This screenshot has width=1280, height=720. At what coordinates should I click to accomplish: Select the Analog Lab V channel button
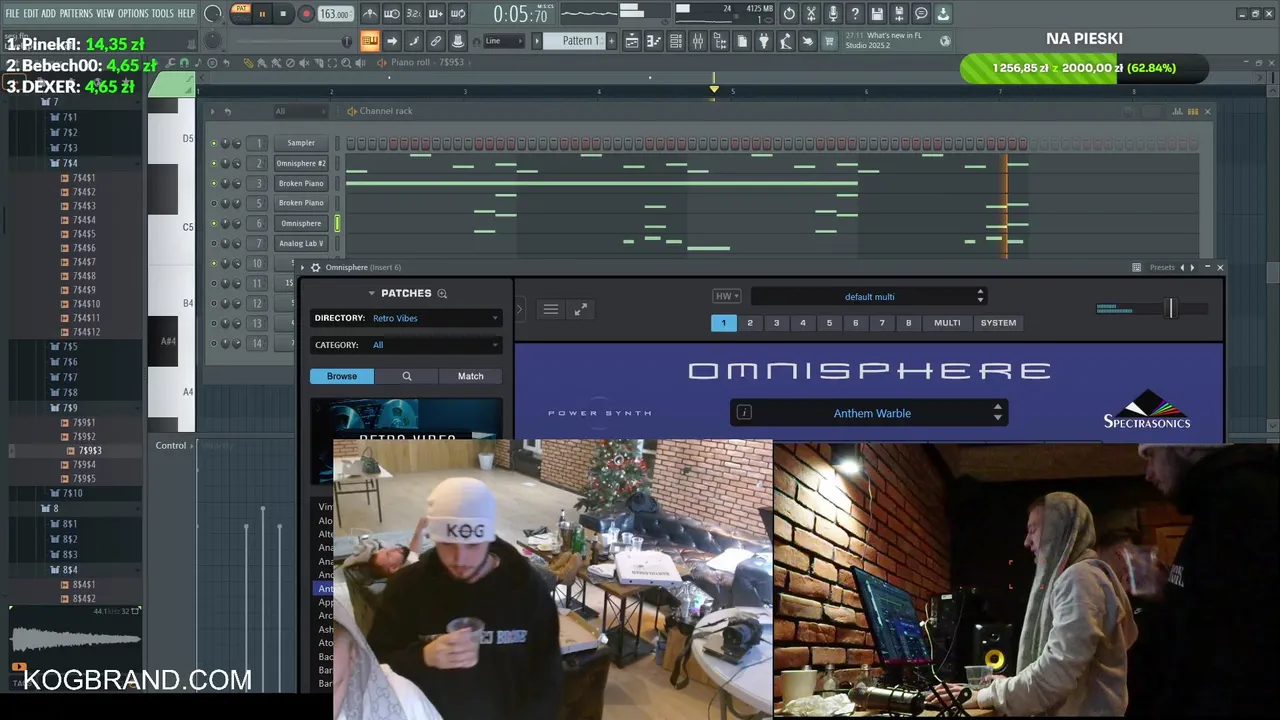tap(301, 243)
